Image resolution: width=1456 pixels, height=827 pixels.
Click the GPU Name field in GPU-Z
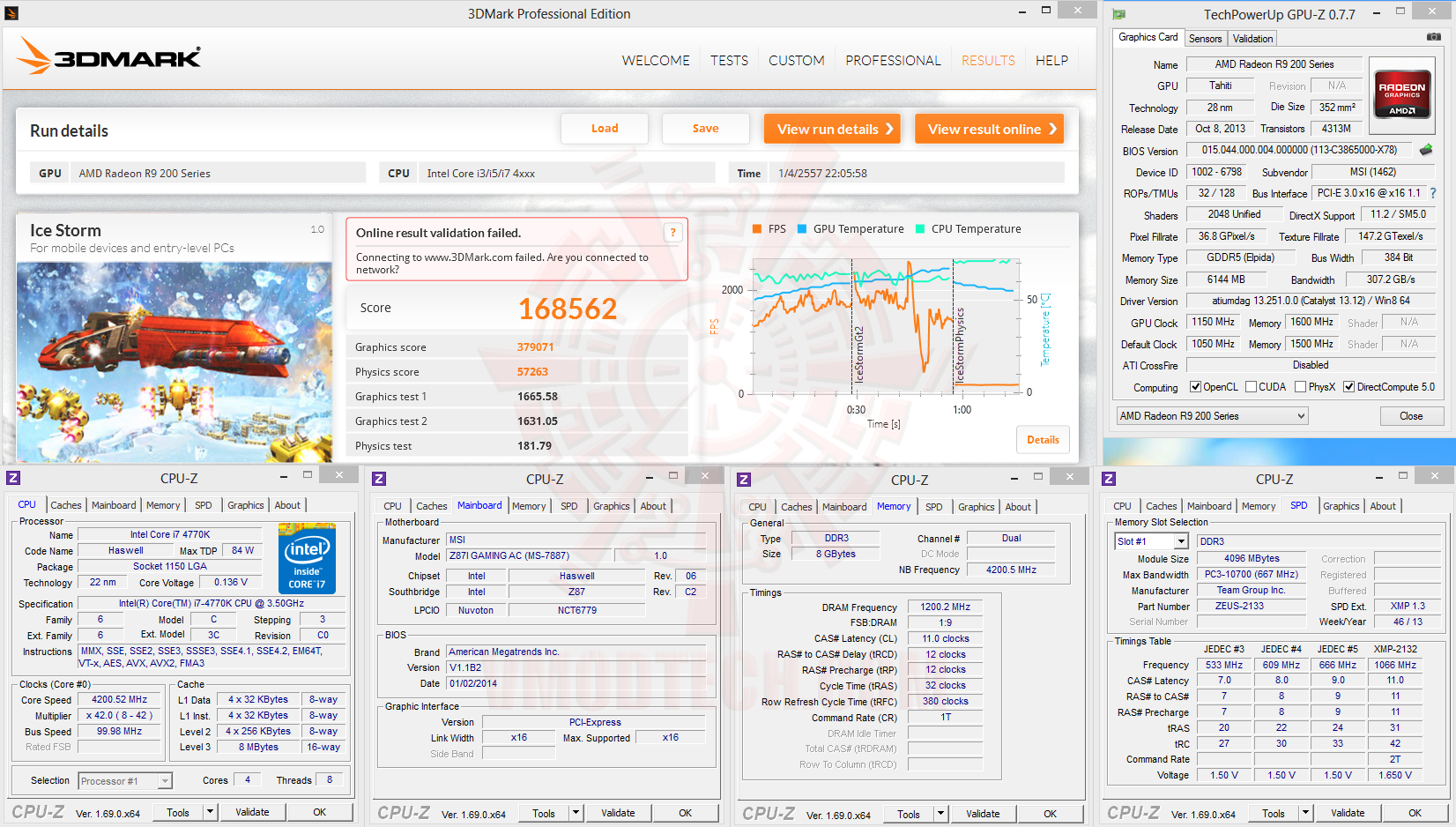pos(1274,64)
